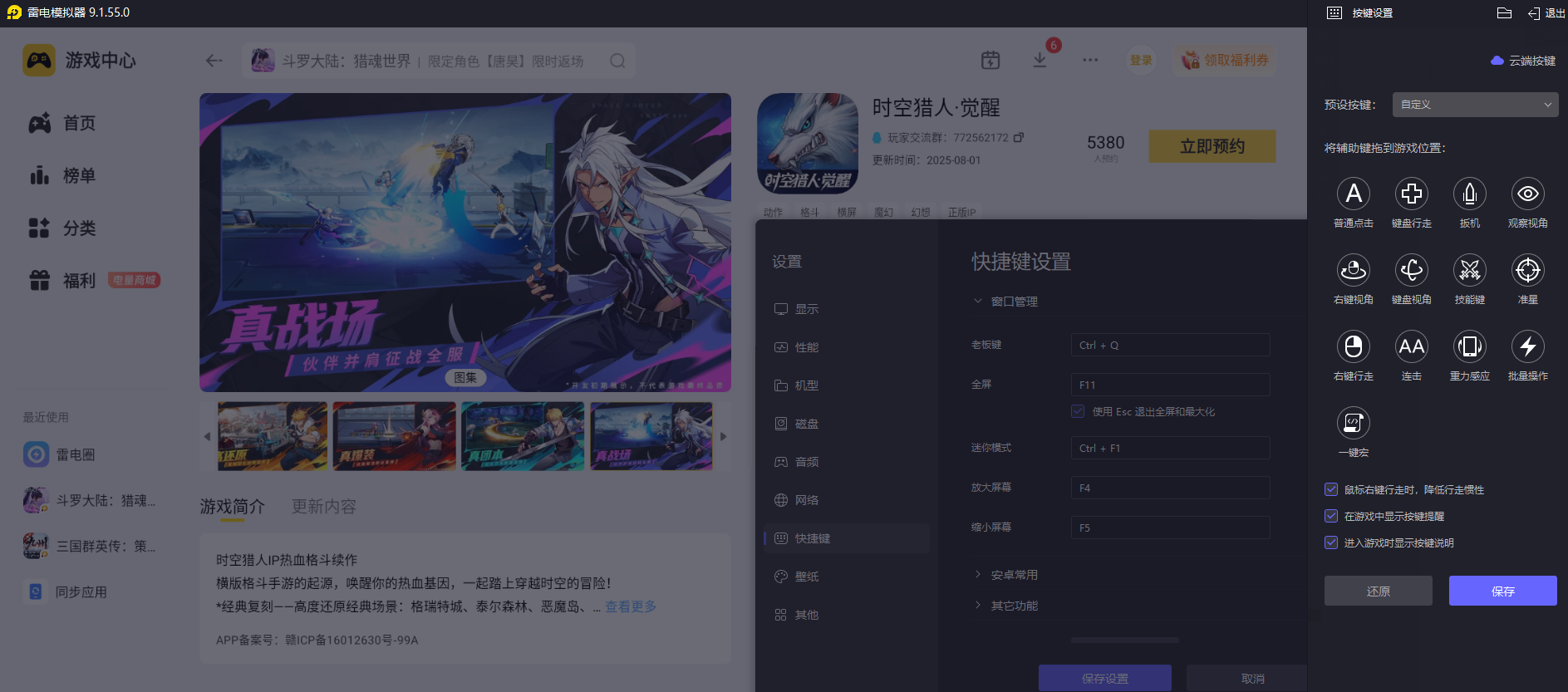The height and width of the screenshot is (692, 1568).
Task: Open 雷电圈 from recently used
Action: [x=60, y=454]
